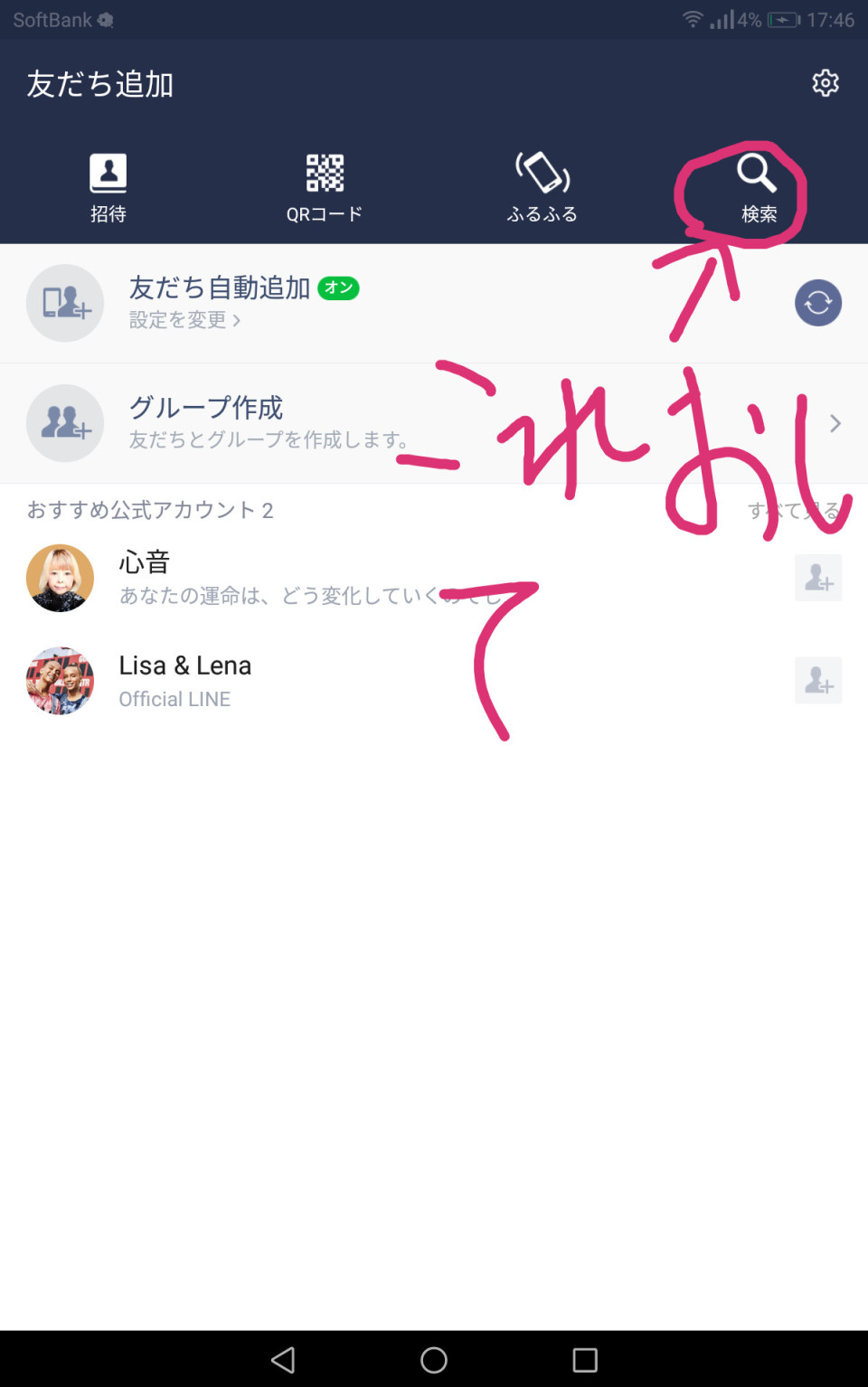
Task: Open the グループ作成 row
Action: coord(434,423)
